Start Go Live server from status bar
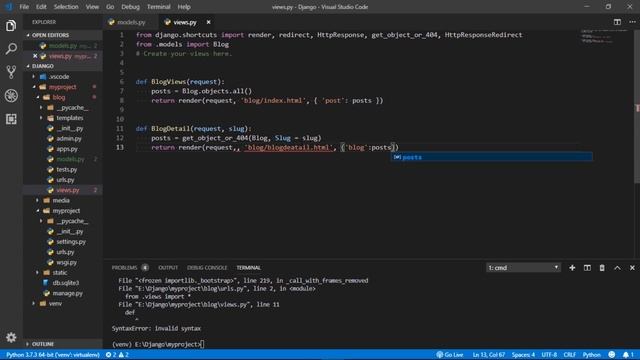The height and width of the screenshot is (360, 640). [x=449, y=355]
